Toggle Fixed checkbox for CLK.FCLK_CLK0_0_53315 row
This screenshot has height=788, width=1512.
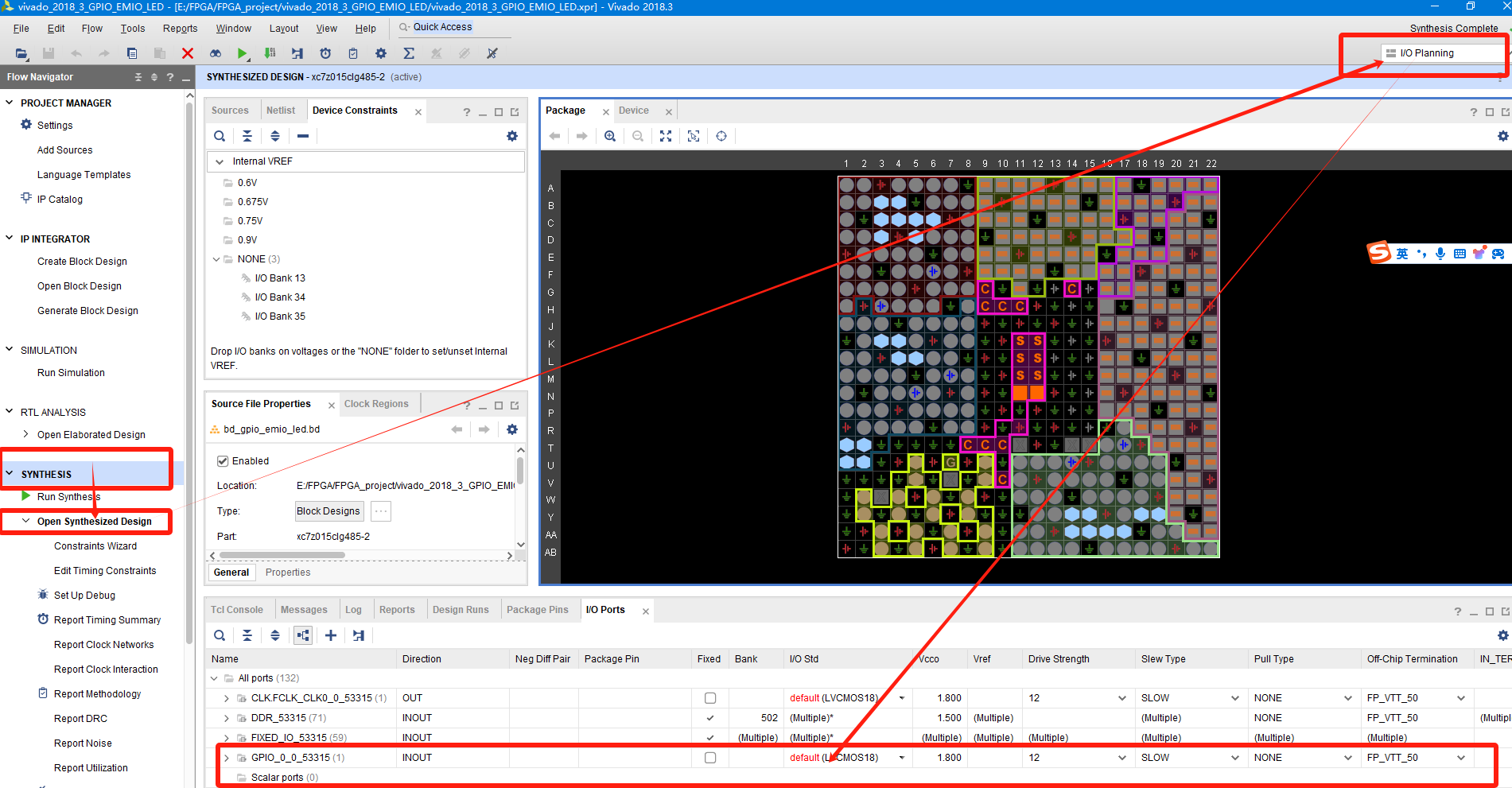point(710,698)
